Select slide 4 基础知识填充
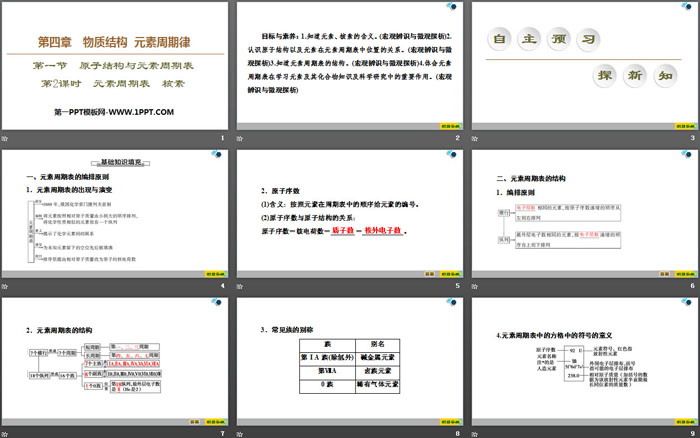Image resolution: width=700 pixels, height=438 pixels. [115, 213]
